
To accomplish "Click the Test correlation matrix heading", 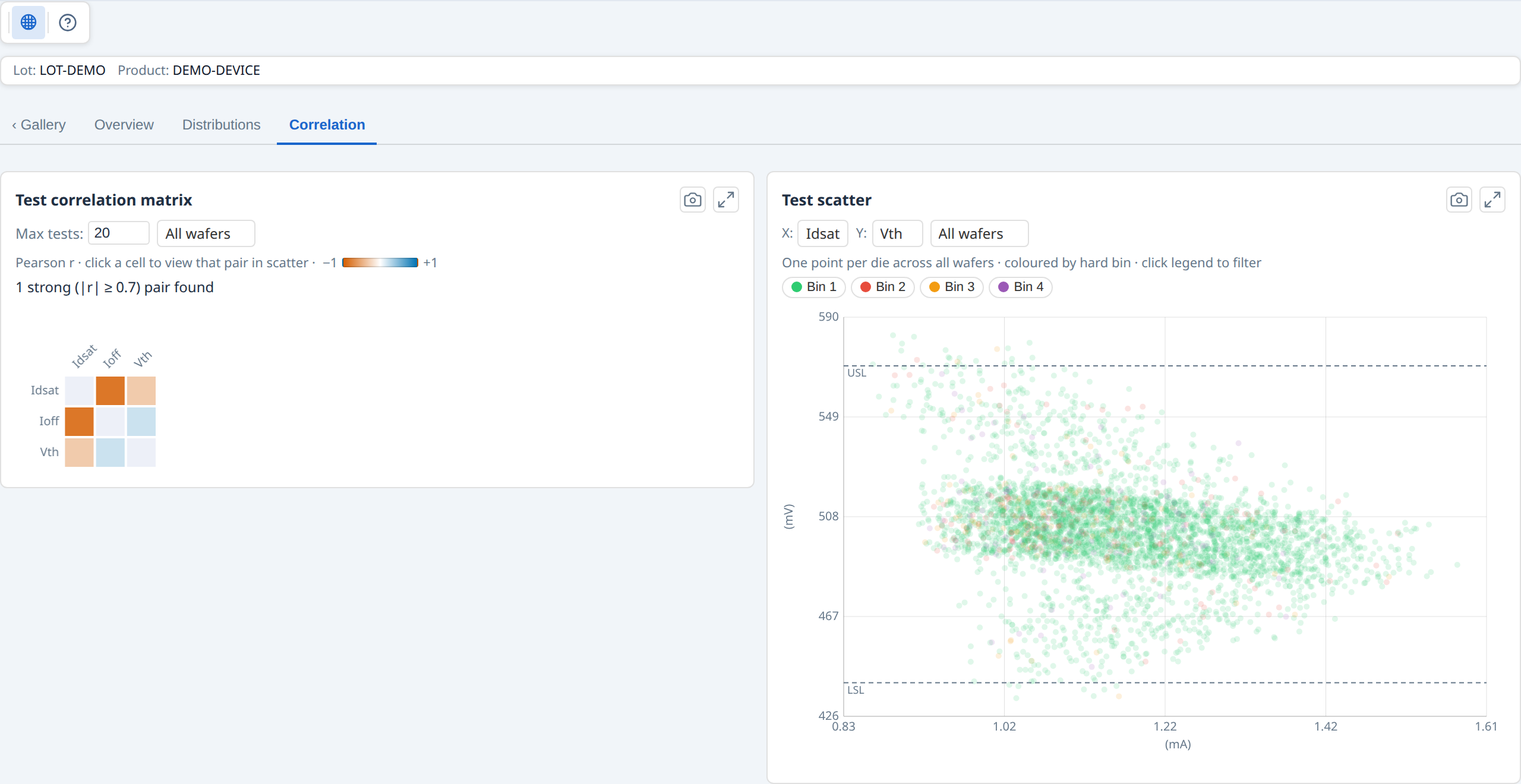I will (104, 200).
